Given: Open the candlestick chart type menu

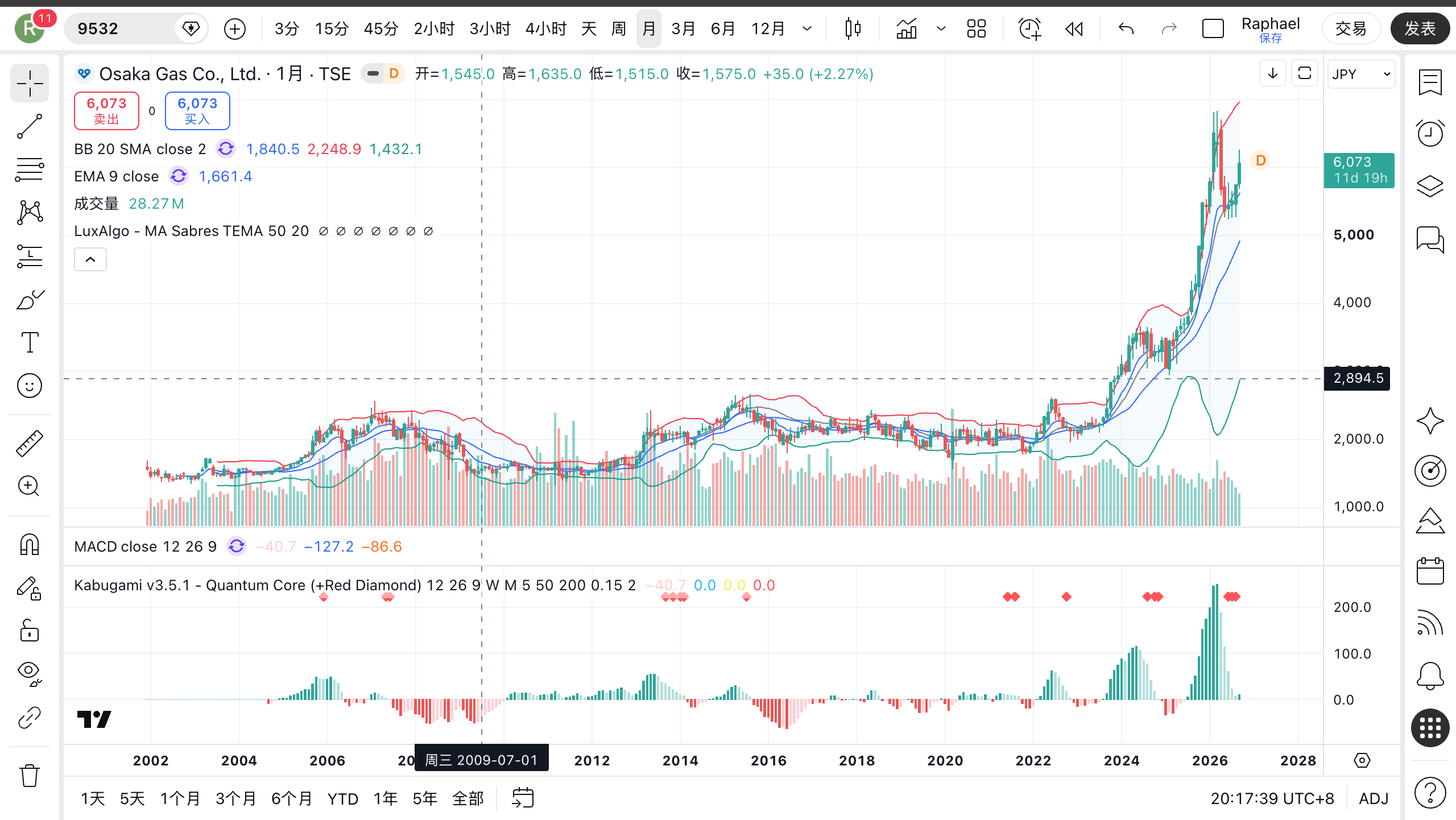Looking at the screenshot, I should 853,28.
